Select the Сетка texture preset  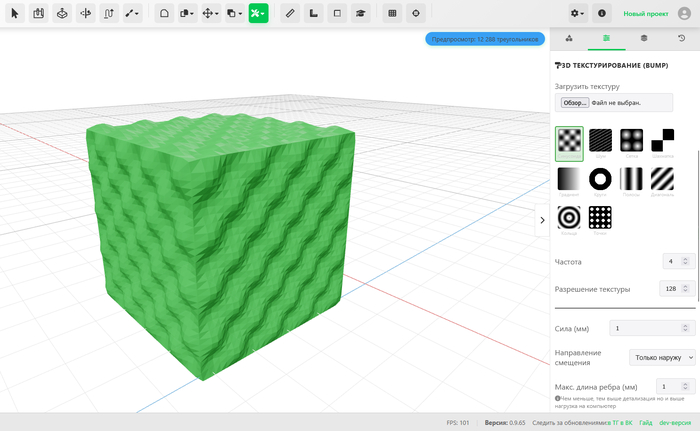[632, 143]
